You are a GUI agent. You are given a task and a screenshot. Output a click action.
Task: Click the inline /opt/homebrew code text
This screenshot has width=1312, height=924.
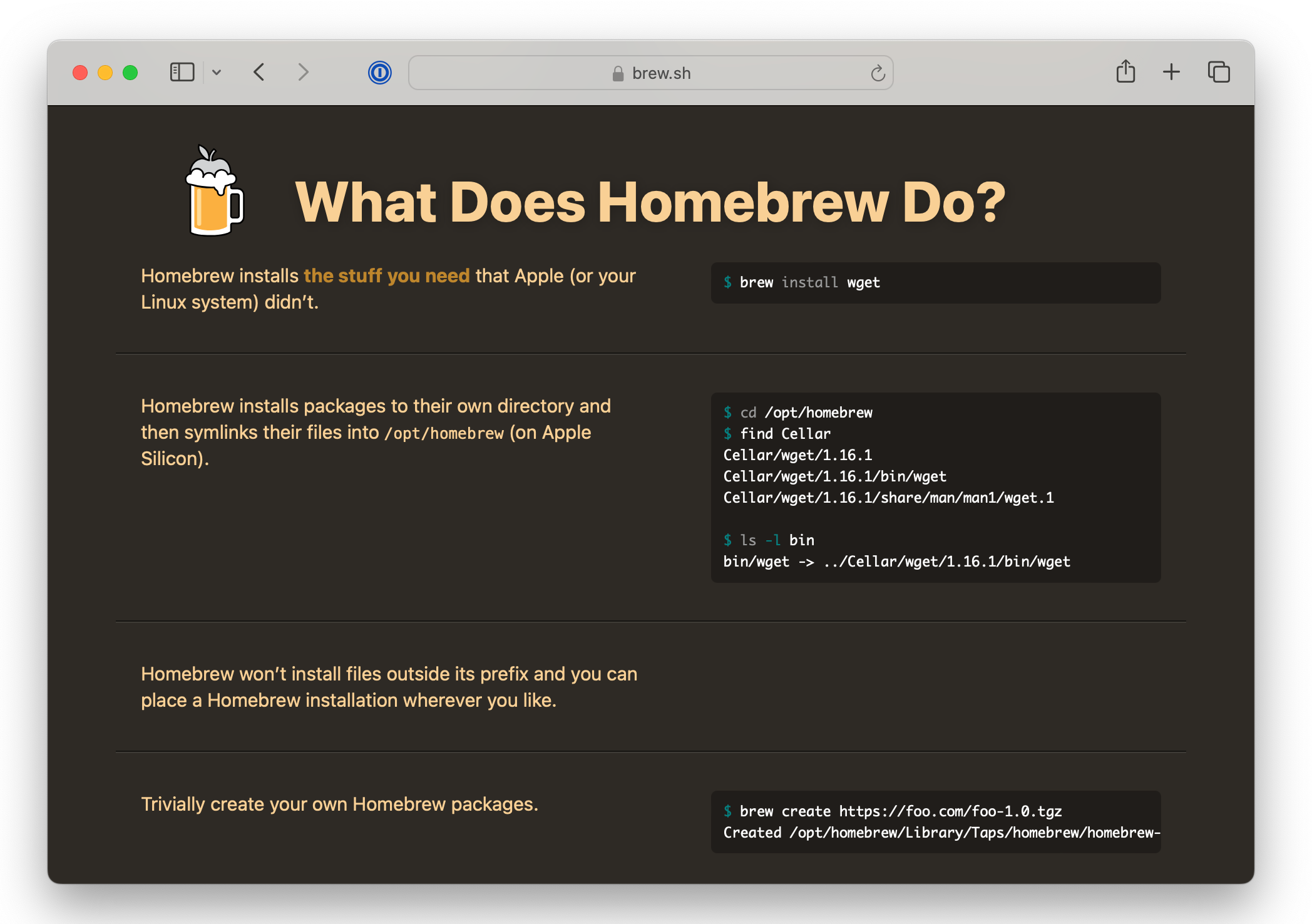point(444,433)
